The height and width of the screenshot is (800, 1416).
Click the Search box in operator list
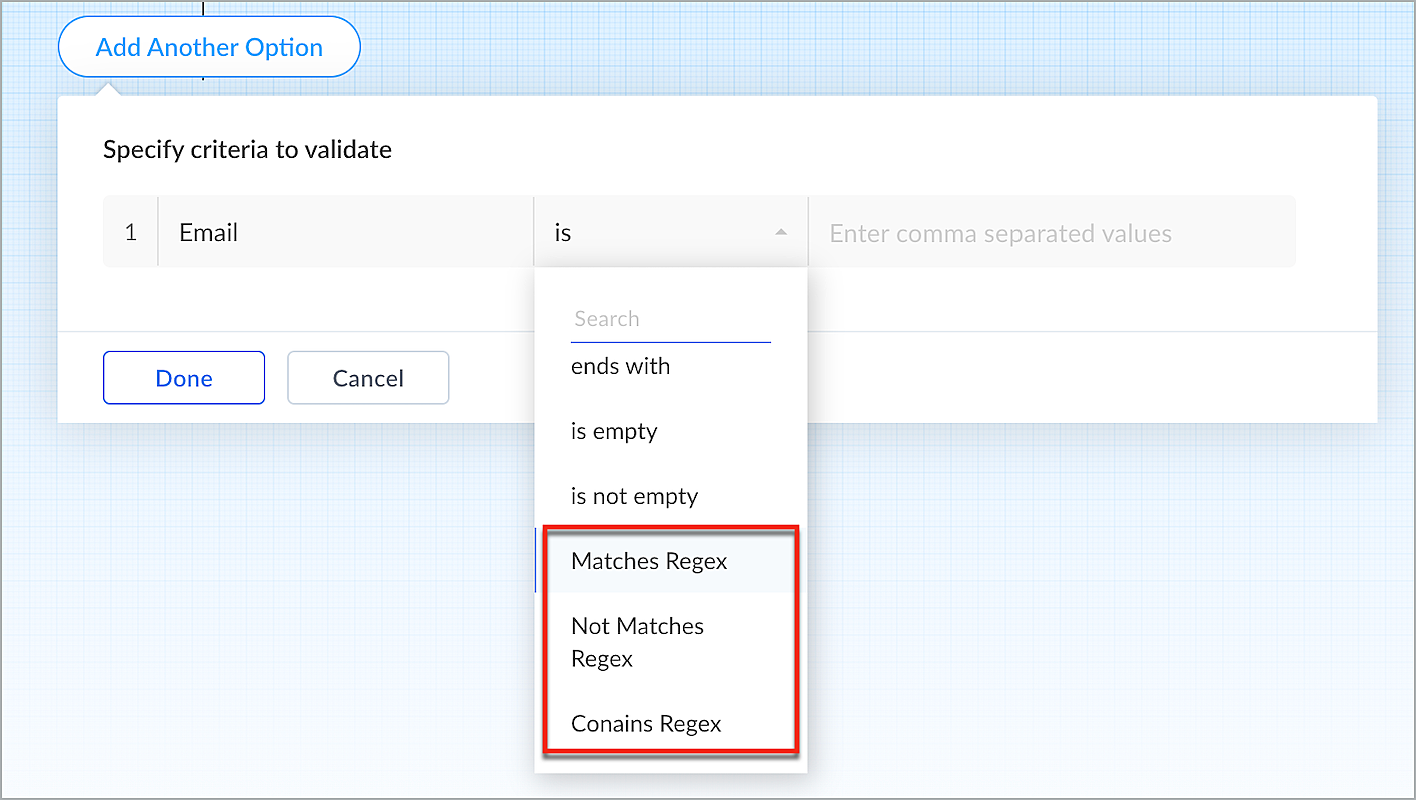[670, 319]
